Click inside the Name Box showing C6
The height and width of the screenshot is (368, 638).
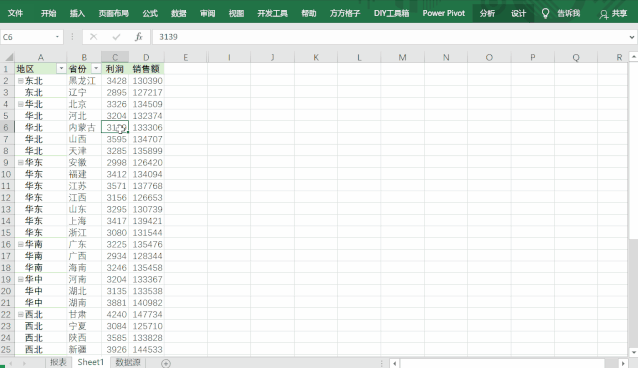[x=27, y=37]
